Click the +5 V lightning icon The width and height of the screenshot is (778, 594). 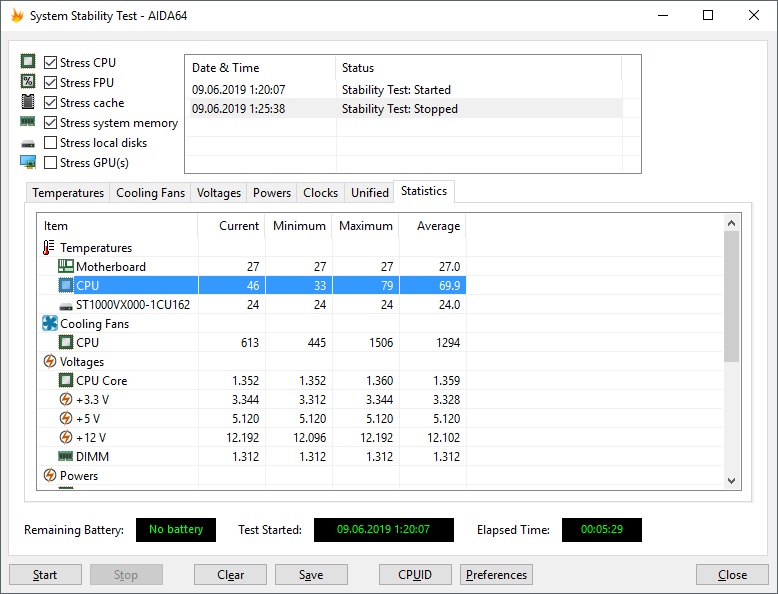[x=65, y=418]
